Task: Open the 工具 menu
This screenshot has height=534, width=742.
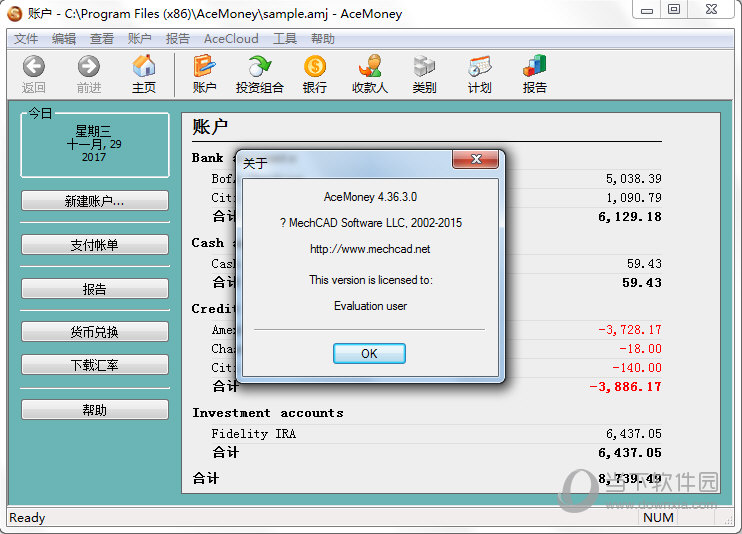Action: (x=284, y=39)
